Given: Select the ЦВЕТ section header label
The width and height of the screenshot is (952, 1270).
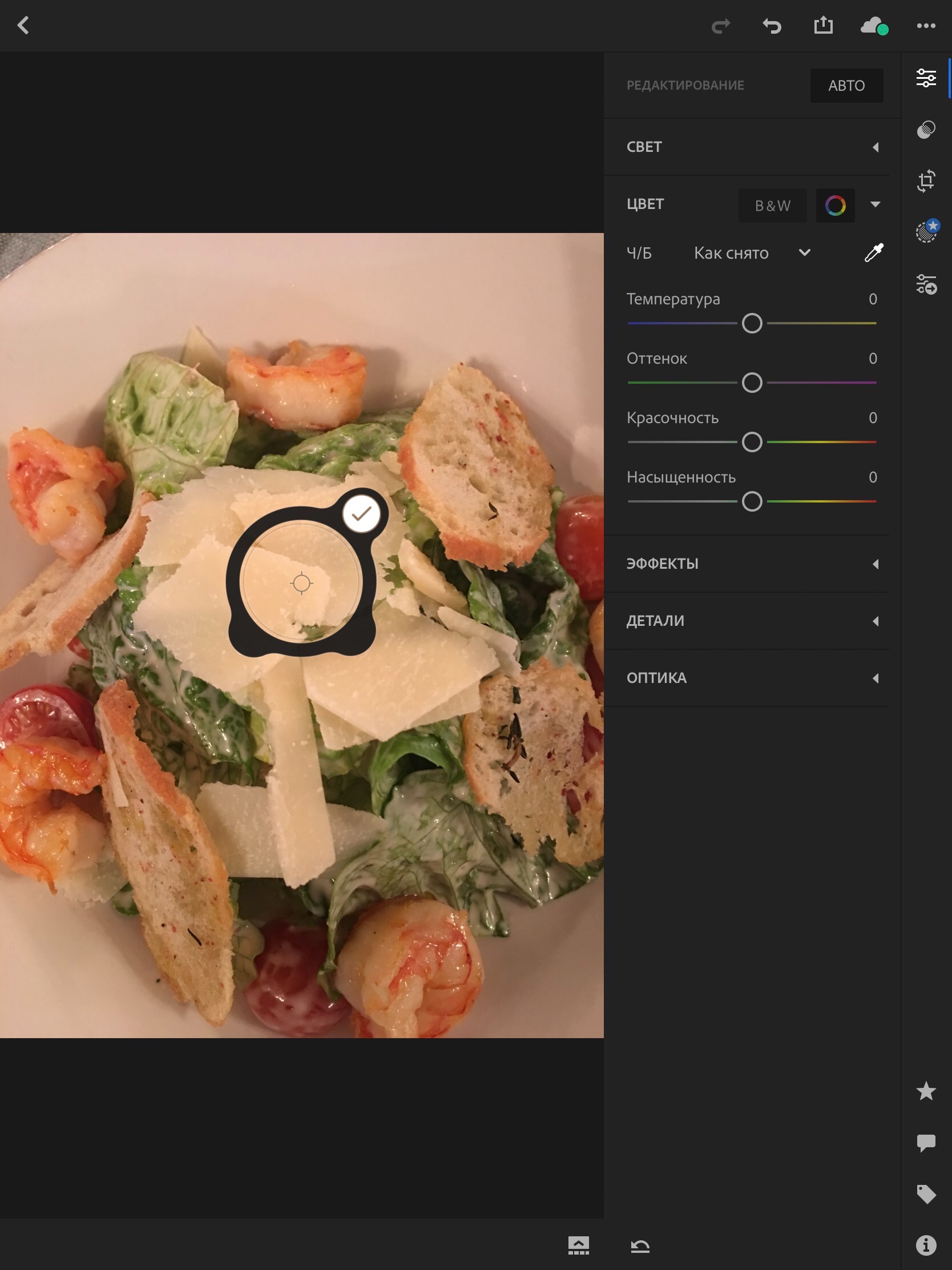Looking at the screenshot, I should coord(645,204).
